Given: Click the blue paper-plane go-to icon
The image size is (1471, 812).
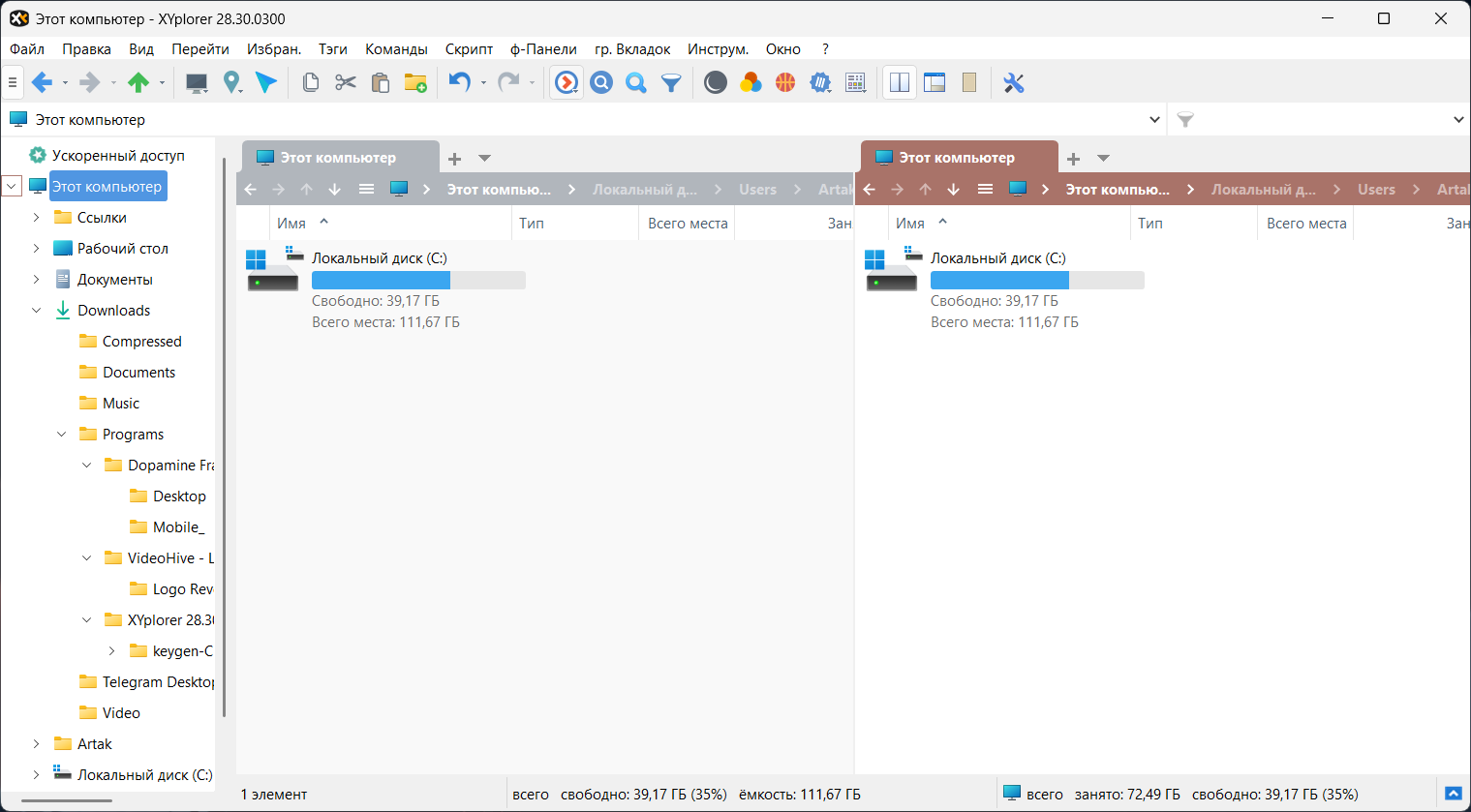Looking at the screenshot, I should (x=266, y=83).
